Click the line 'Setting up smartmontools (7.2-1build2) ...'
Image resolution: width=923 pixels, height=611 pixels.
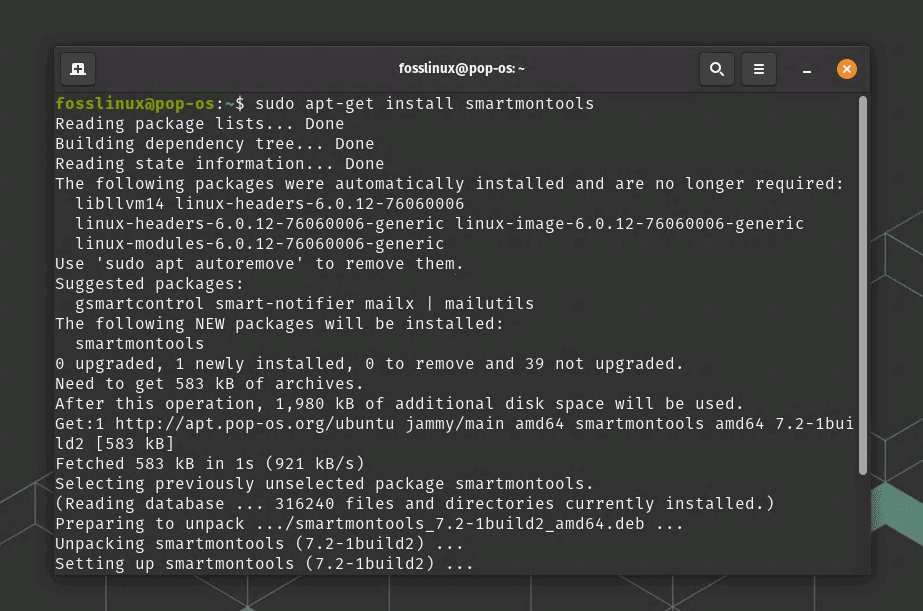coord(264,564)
